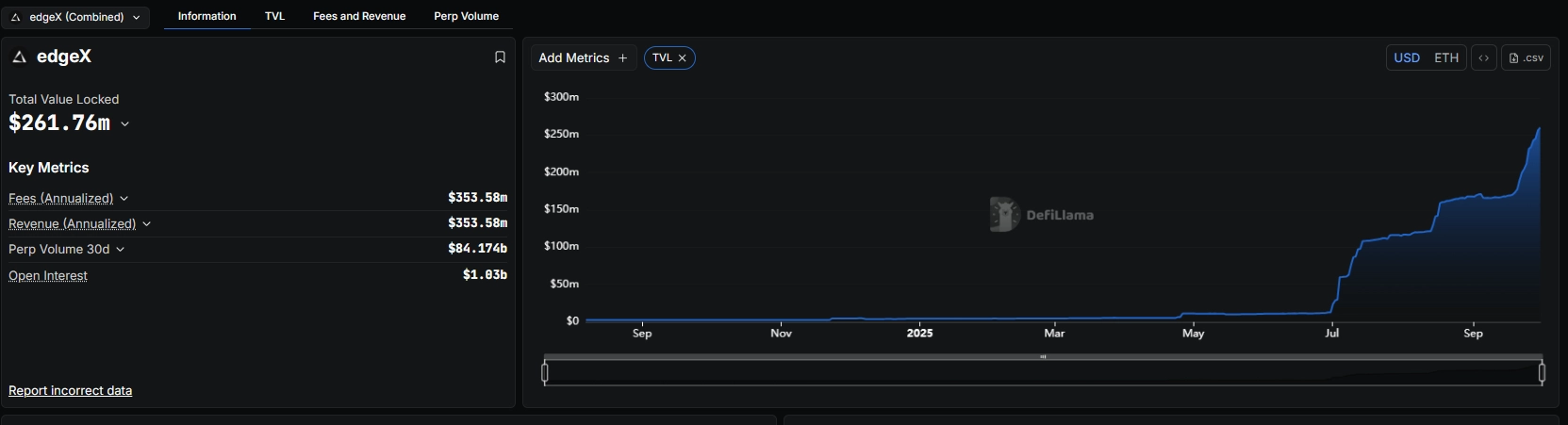The width and height of the screenshot is (1568, 425).
Task: Expand Perp Volume 30d details
Action: point(121,250)
